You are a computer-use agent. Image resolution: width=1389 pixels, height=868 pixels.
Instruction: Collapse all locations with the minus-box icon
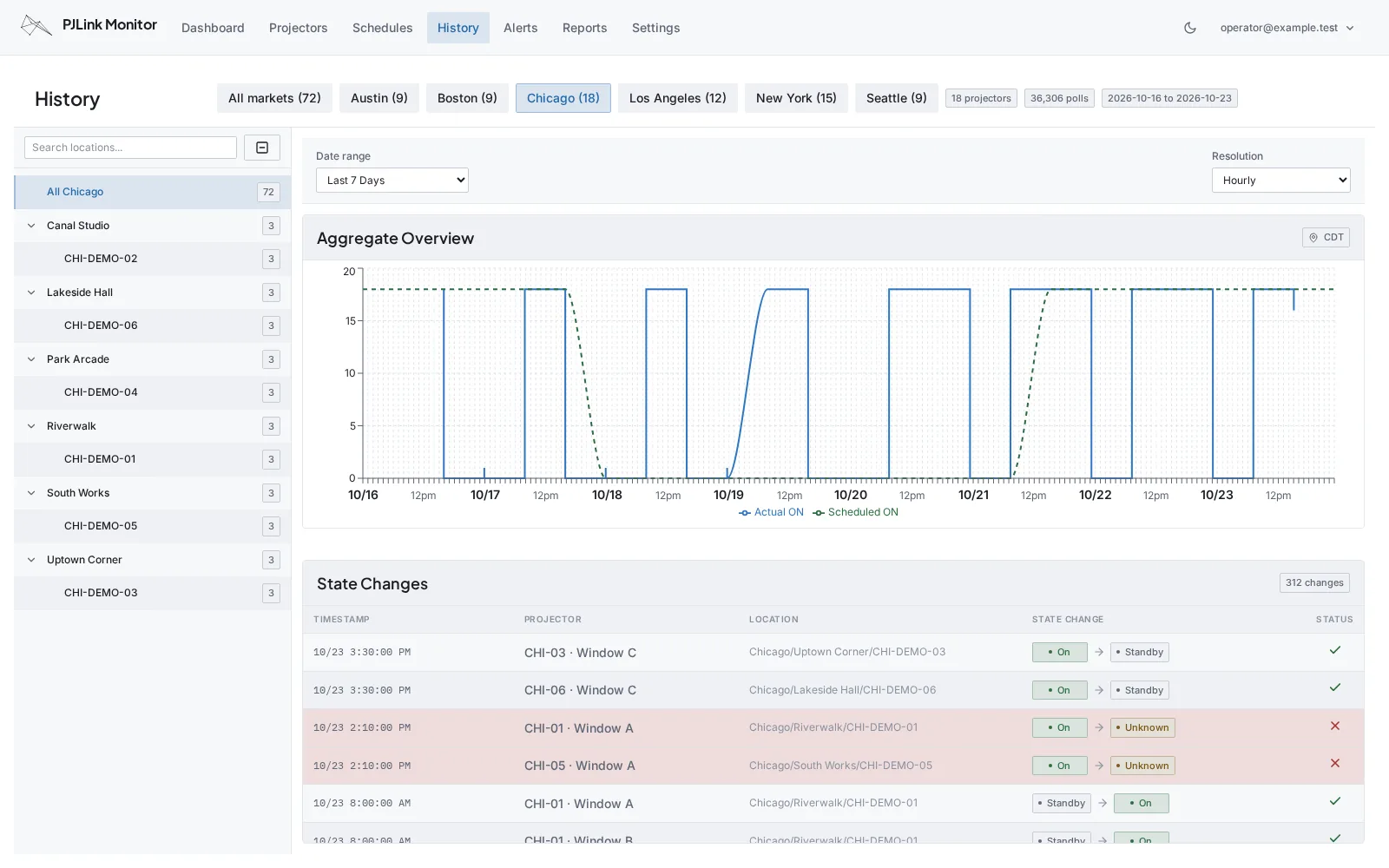(x=262, y=148)
